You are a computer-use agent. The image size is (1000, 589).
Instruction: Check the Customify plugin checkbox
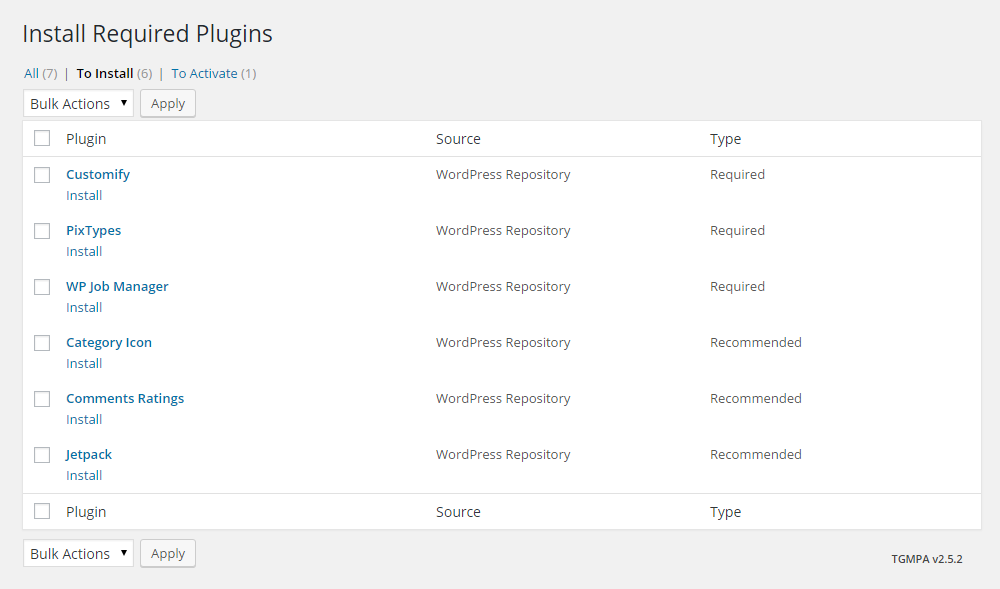point(42,175)
